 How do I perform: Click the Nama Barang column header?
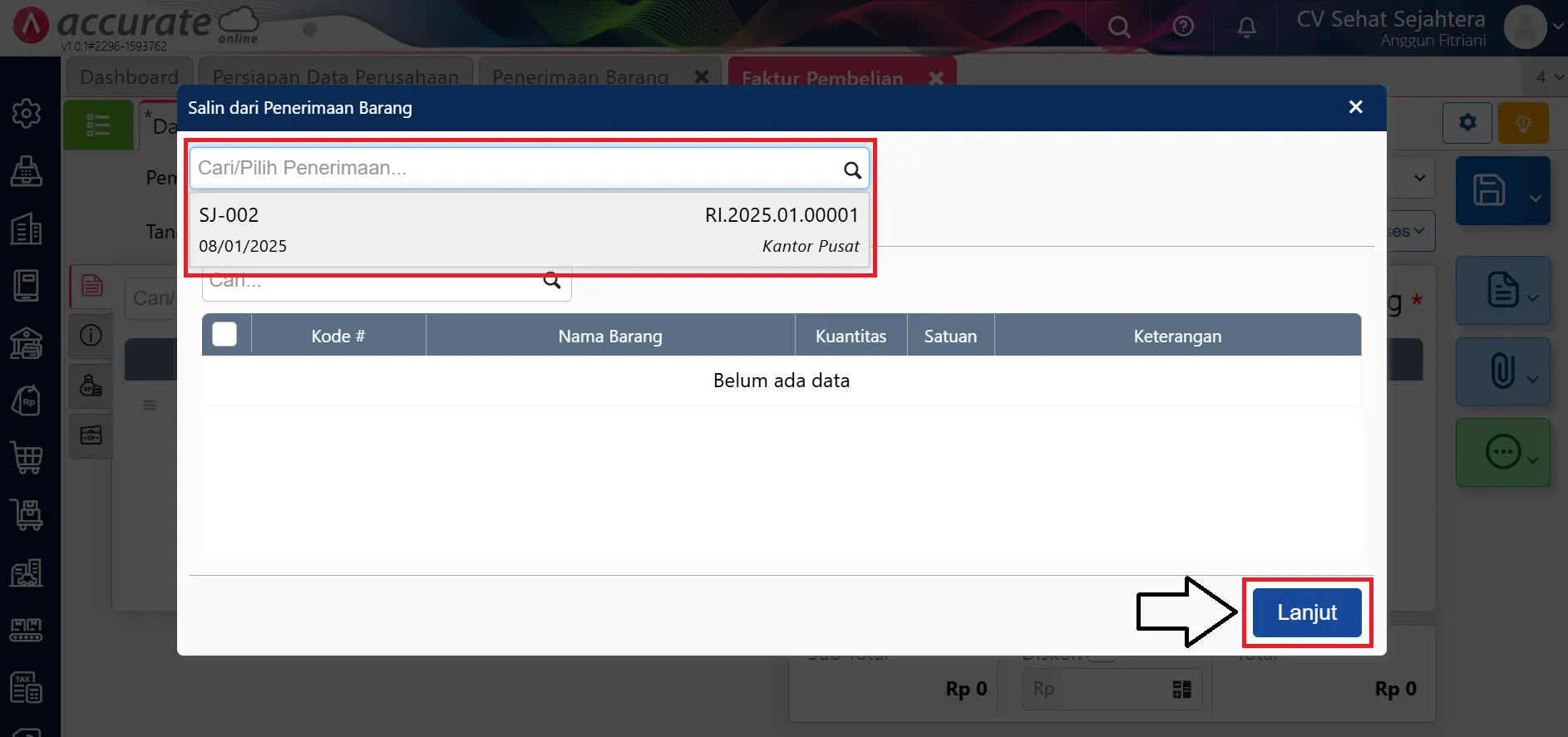(x=610, y=336)
